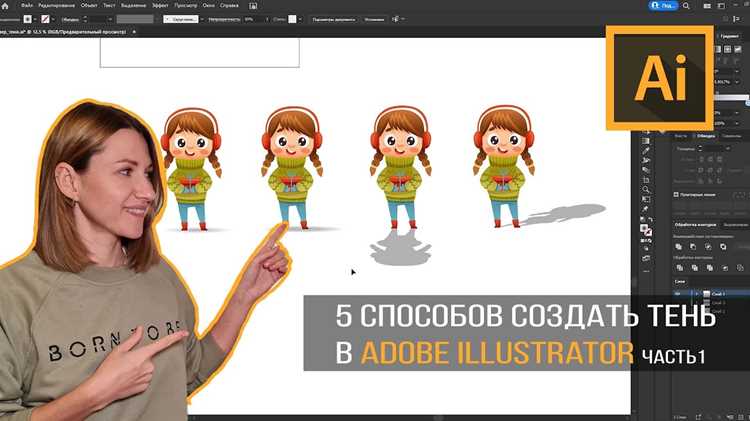Go to Illustrator Home screen icon
Screen dimensions: 750x421
pos(5,6)
